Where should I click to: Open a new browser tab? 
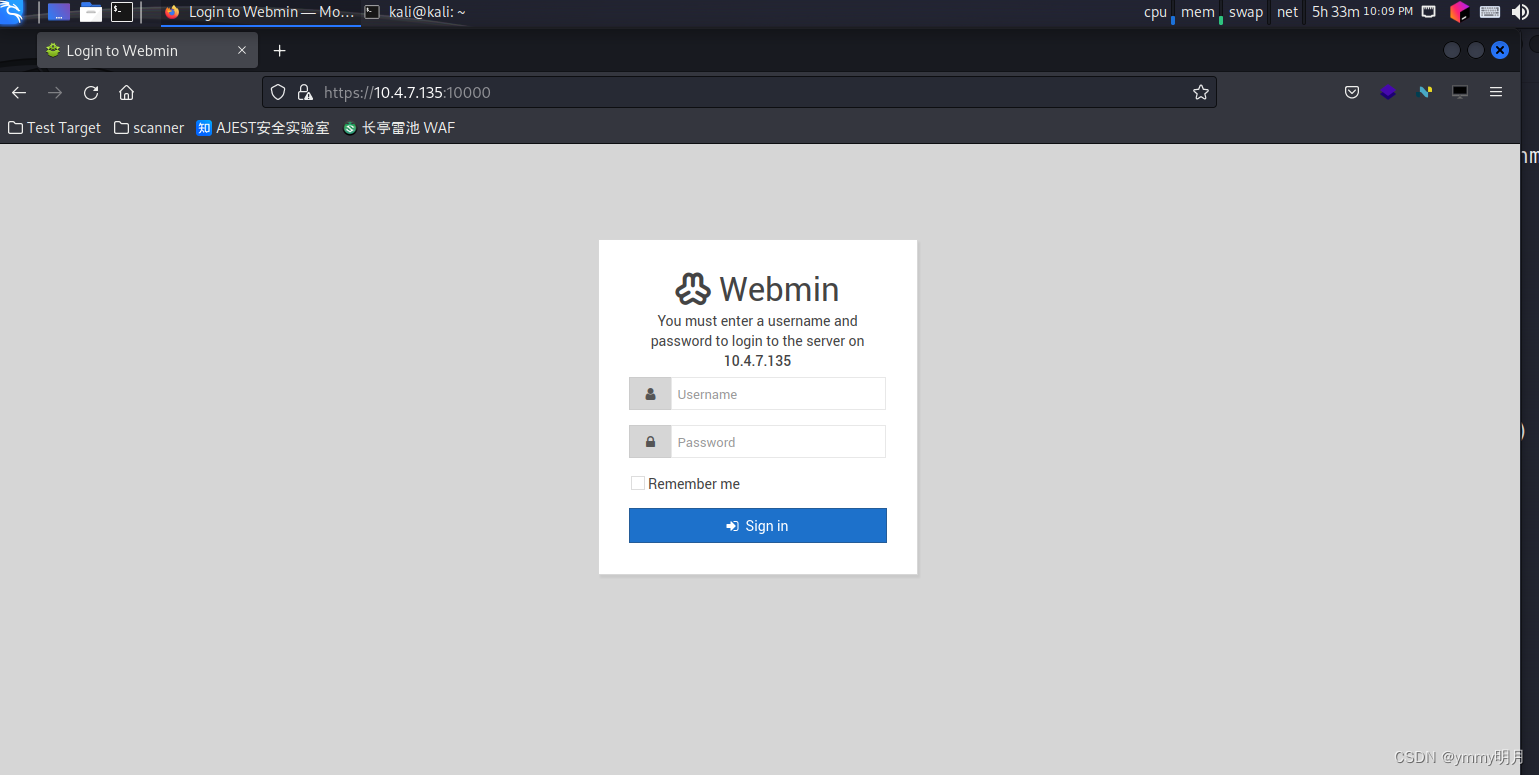[x=279, y=50]
